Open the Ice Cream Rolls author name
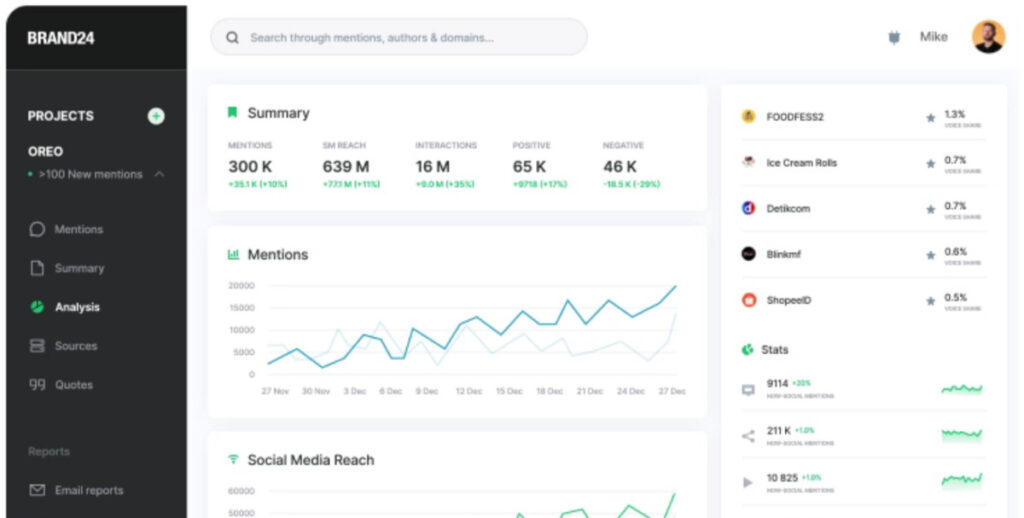 pos(801,163)
